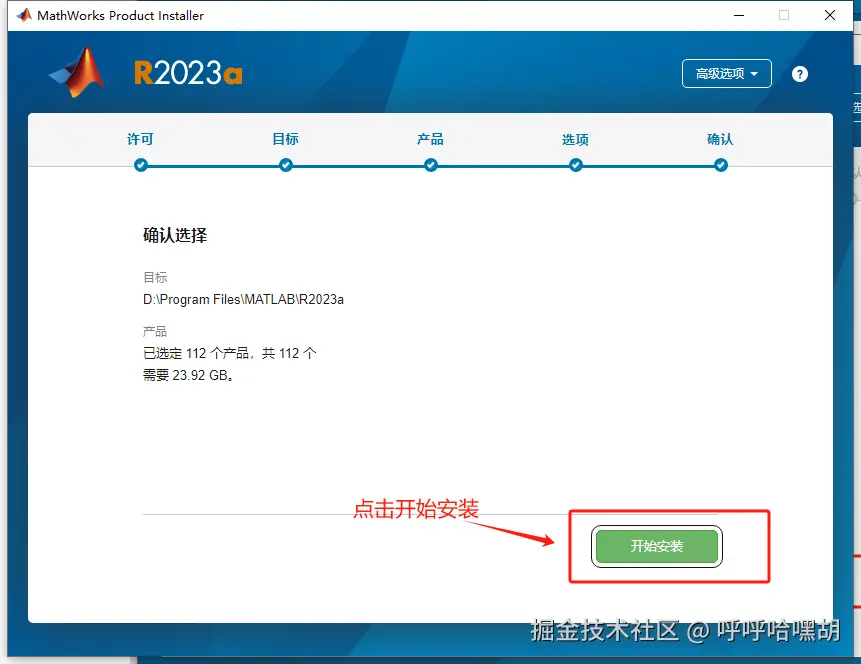Click the R2023a release label
The height and width of the screenshot is (664, 861).
[x=188, y=73]
